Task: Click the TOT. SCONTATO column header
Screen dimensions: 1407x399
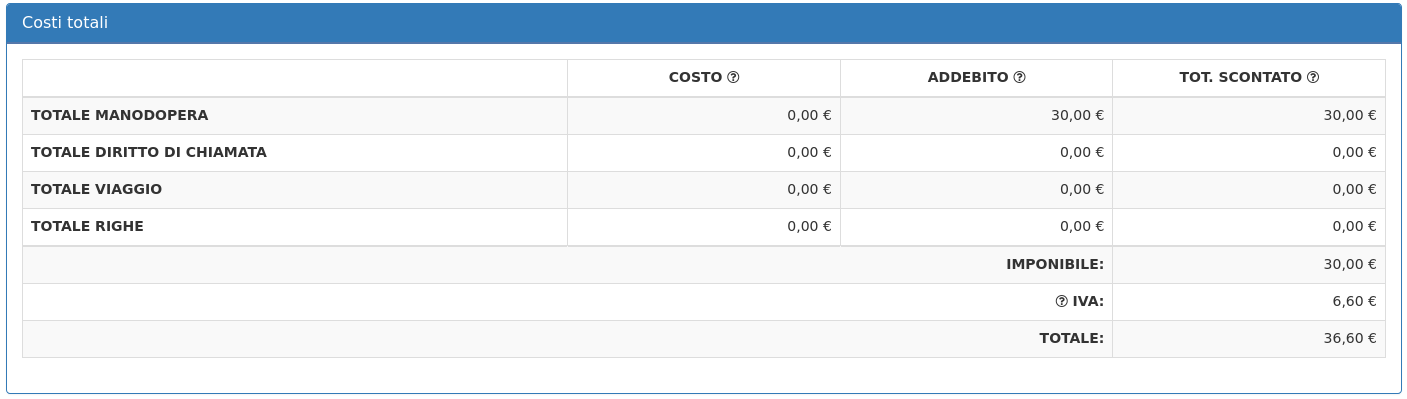Action: click(x=1240, y=78)
